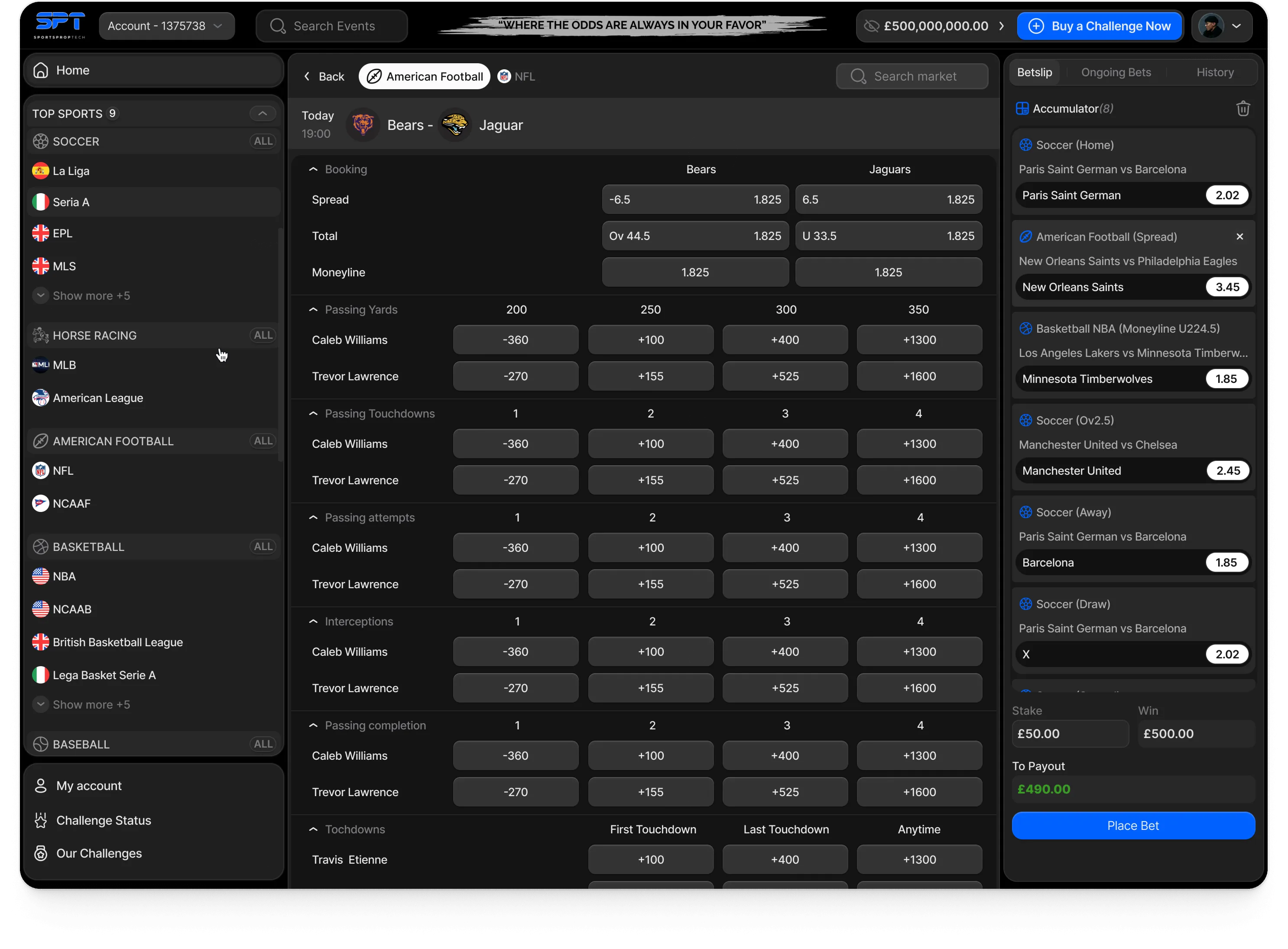Click the American League icon
The height and width of the screenshot is (949, 1288).
[x=40, y=398]
